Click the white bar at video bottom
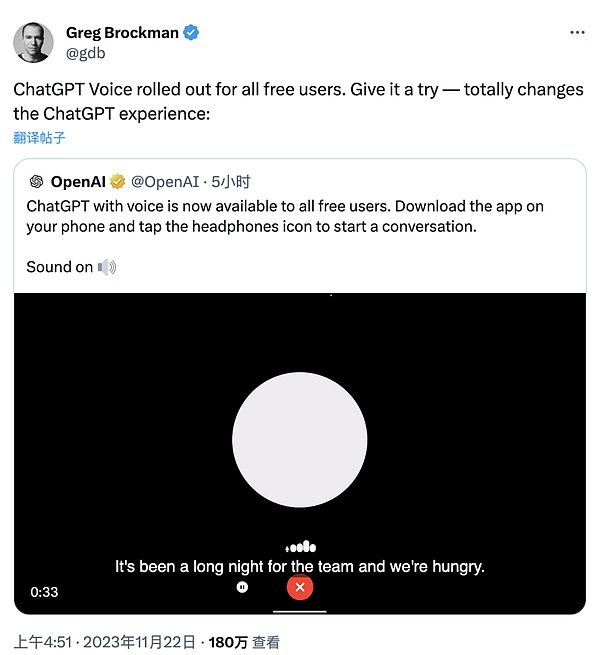The image size is (600, 655). [300, 611]
